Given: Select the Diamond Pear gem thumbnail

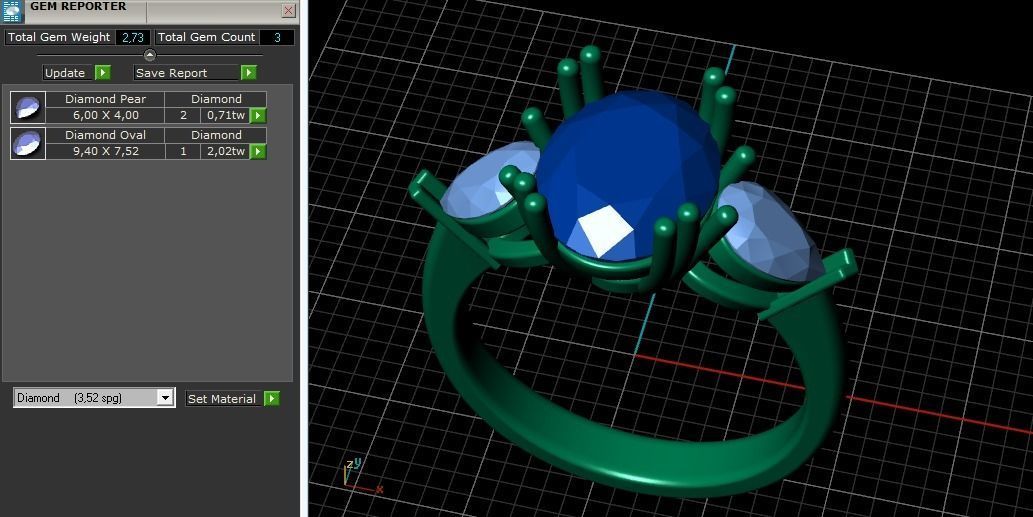Looking at the screenshot, I should [x=28, y=107].
